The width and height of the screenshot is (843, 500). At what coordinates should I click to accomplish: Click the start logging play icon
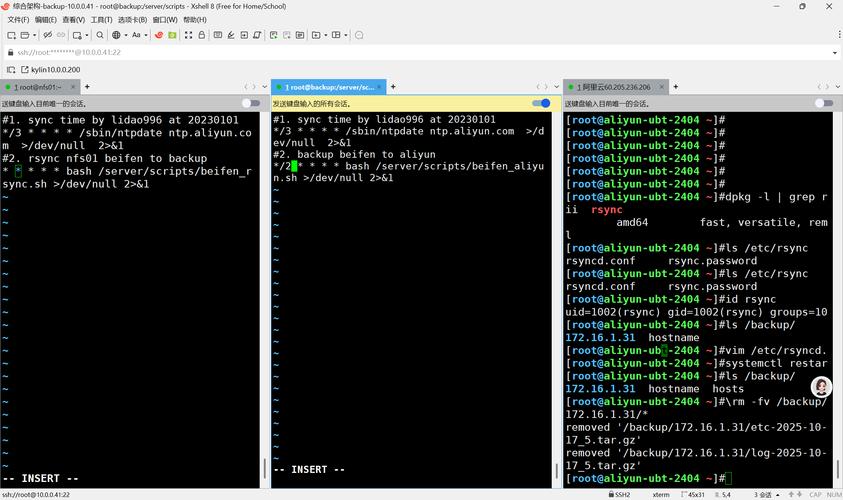[316, 35]
